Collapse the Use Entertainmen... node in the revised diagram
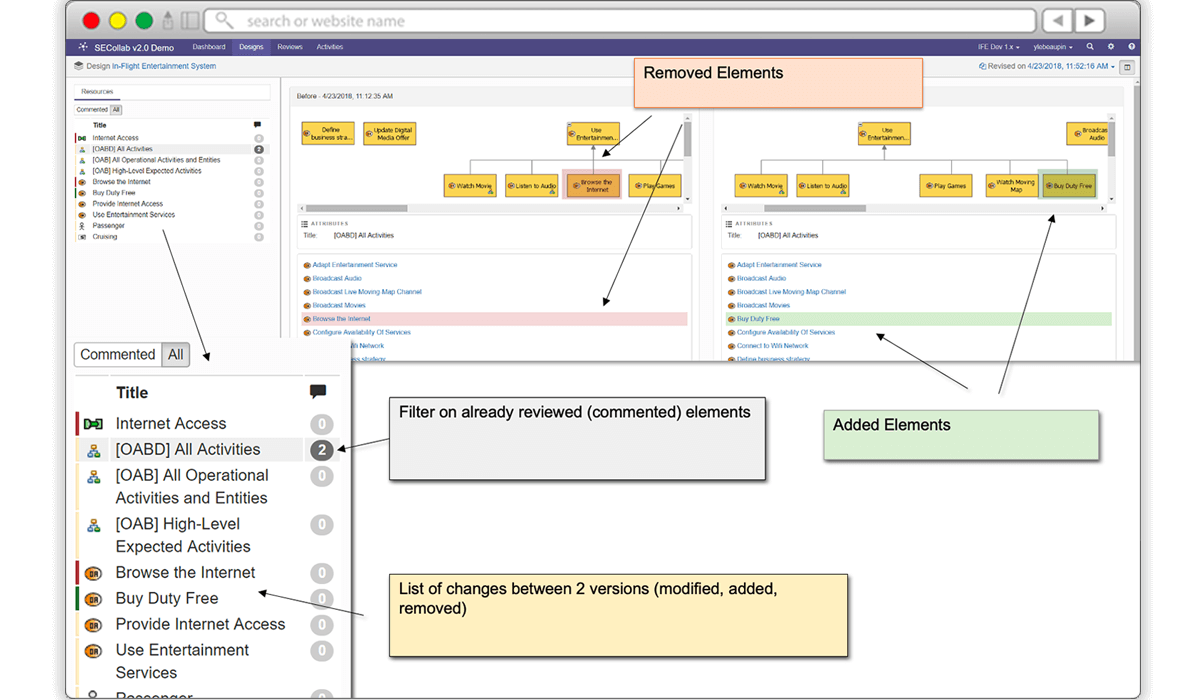This screenshot has height=700, width=1200. [x=861, y=126]
